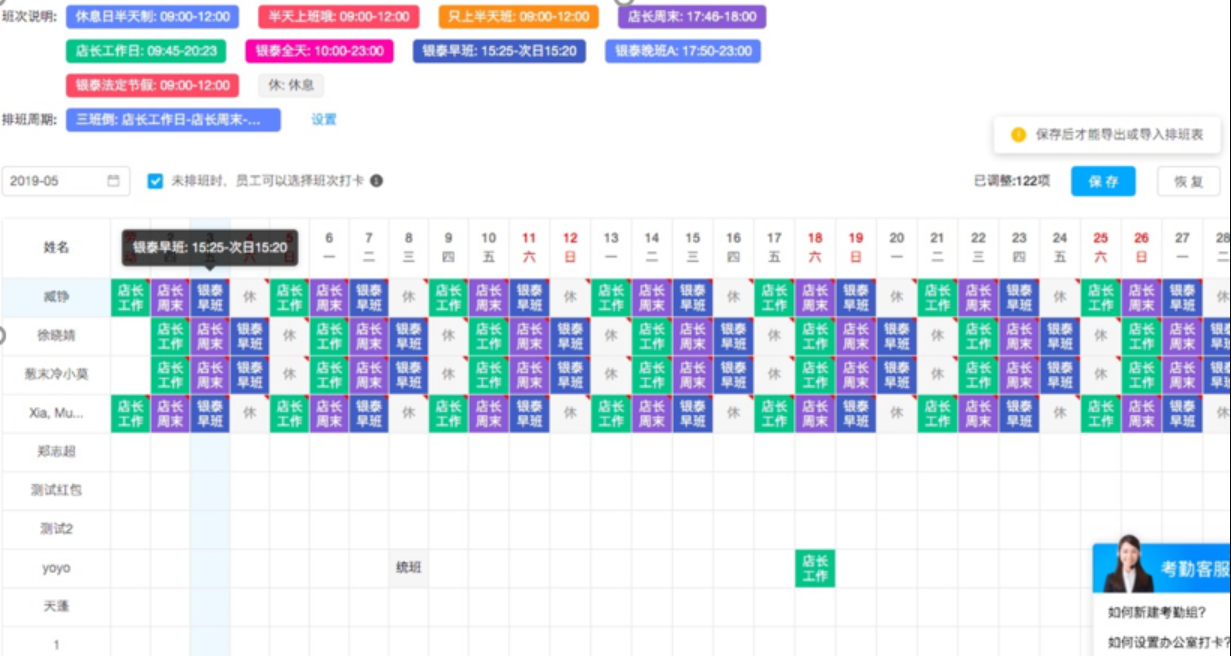Click the yellow warning icon in the notification
The image size is (1231, 656).
click(1018, 134)
